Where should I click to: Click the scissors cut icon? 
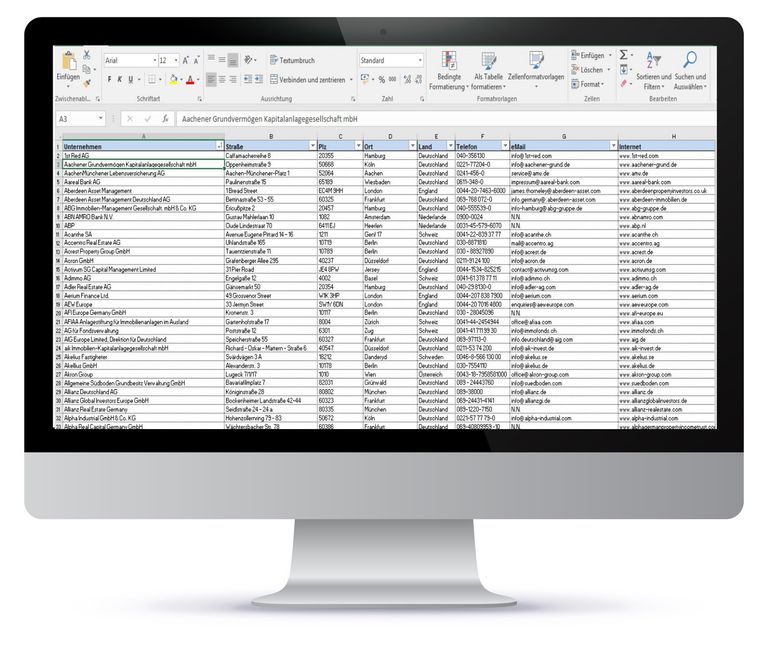(x=87, y=54)
